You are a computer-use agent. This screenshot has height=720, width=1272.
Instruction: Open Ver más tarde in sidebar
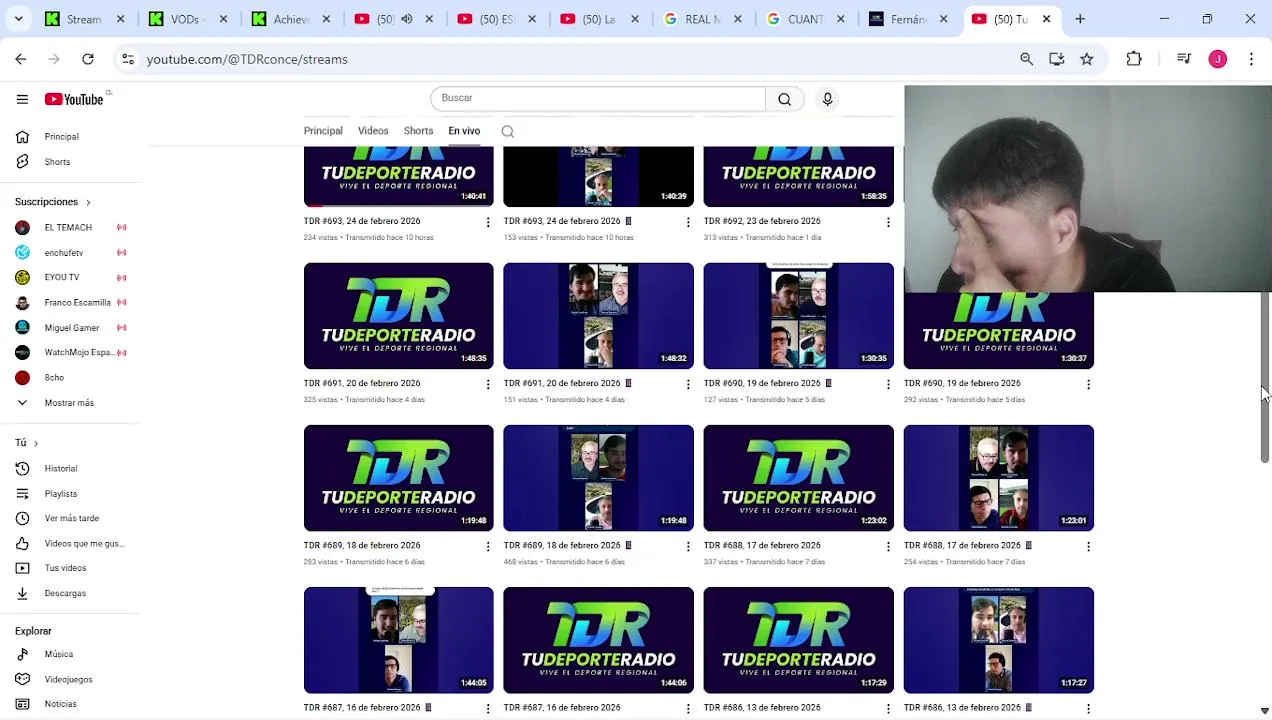tap(70, 518)
